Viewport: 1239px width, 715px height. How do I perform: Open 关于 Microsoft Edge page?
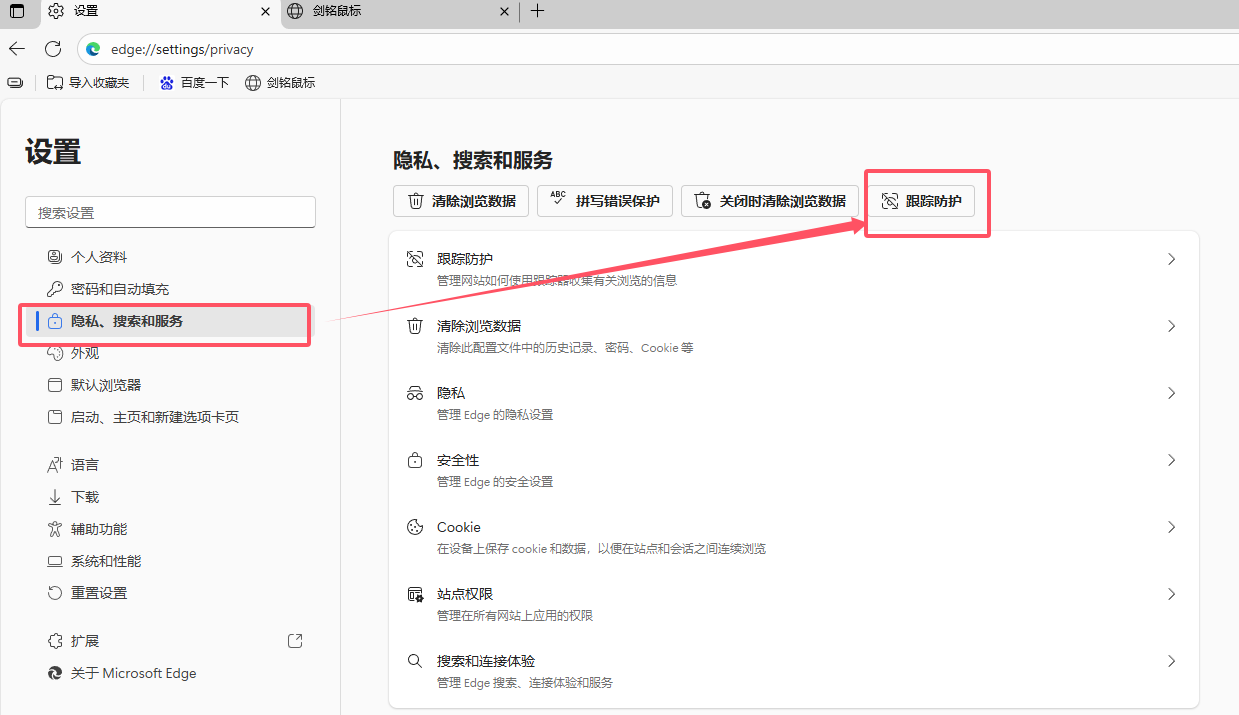point(133,673)
